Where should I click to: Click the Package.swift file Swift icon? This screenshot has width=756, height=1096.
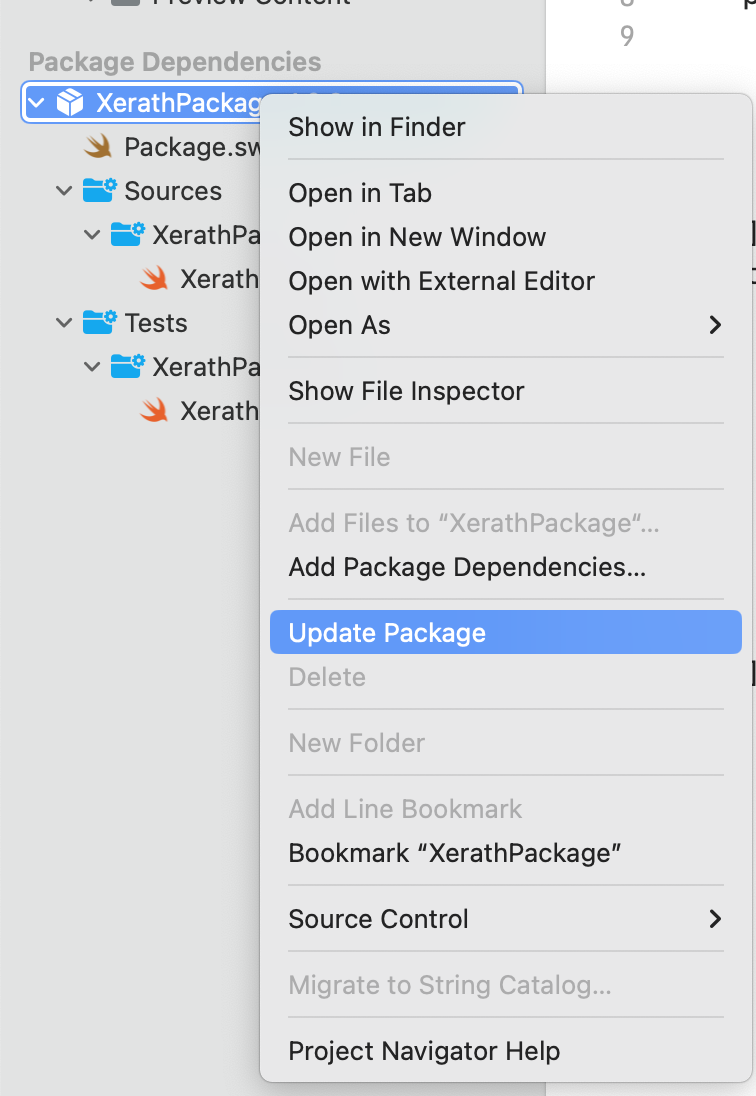coord(98,147)
